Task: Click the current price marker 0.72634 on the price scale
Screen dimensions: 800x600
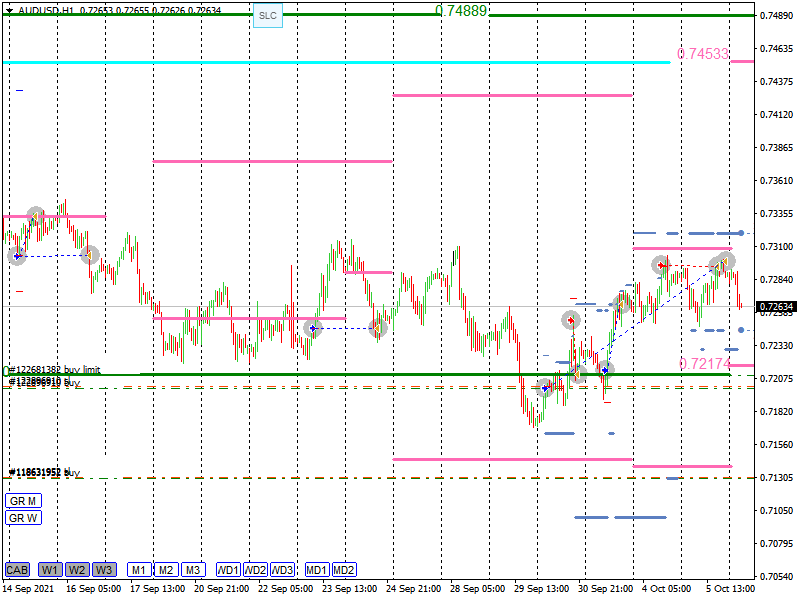Action: tap(776, 307)
